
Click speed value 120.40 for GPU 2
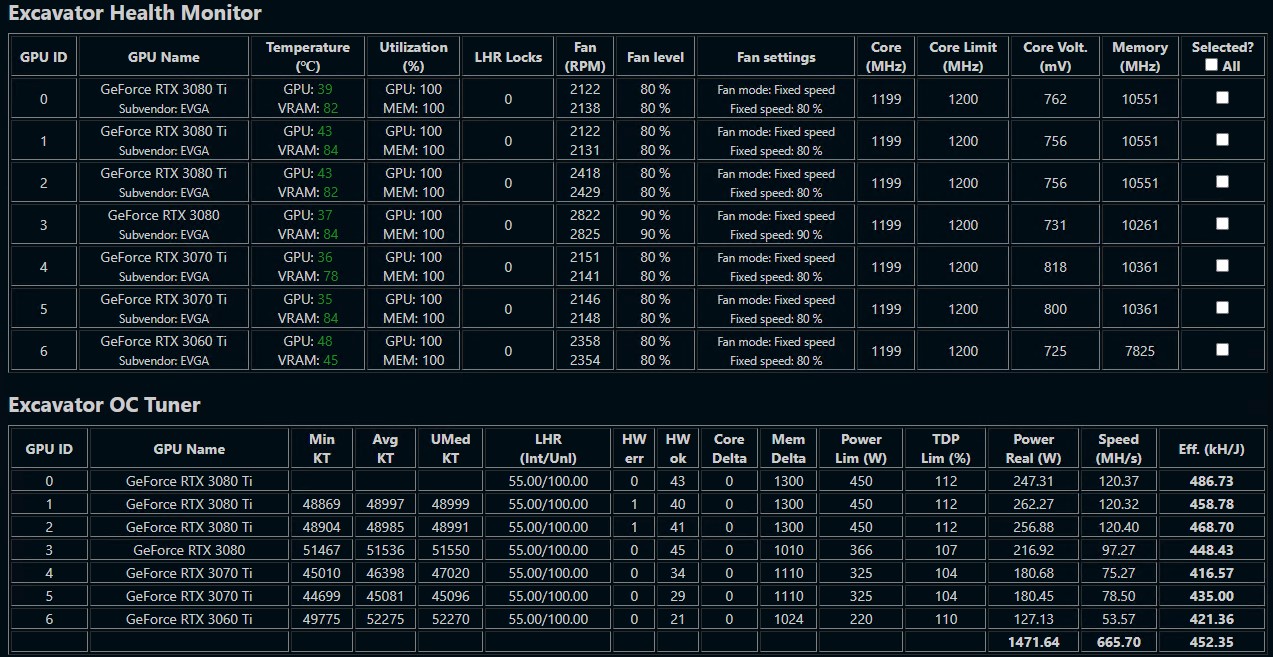tap(1118, 527)
